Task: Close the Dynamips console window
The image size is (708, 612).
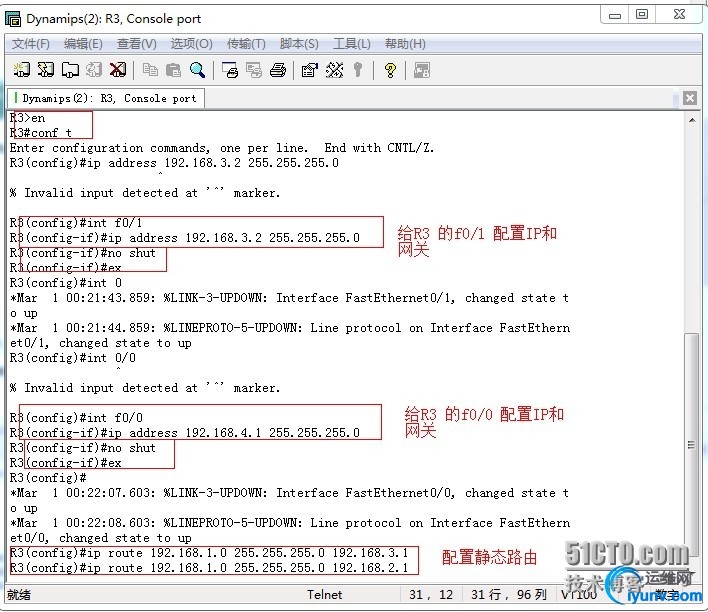Action: coord(679,15)
